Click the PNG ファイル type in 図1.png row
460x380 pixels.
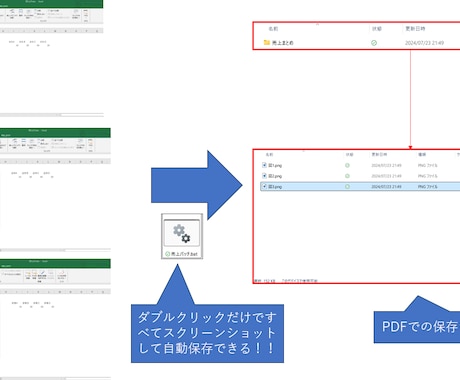tap(428, 165)
